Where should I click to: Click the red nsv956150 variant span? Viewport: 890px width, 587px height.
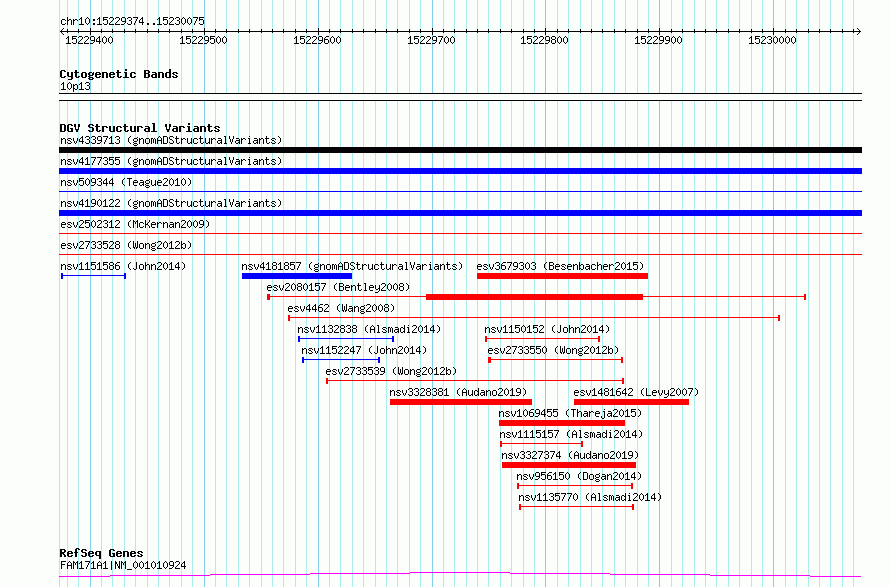click(x=575, y=486)
